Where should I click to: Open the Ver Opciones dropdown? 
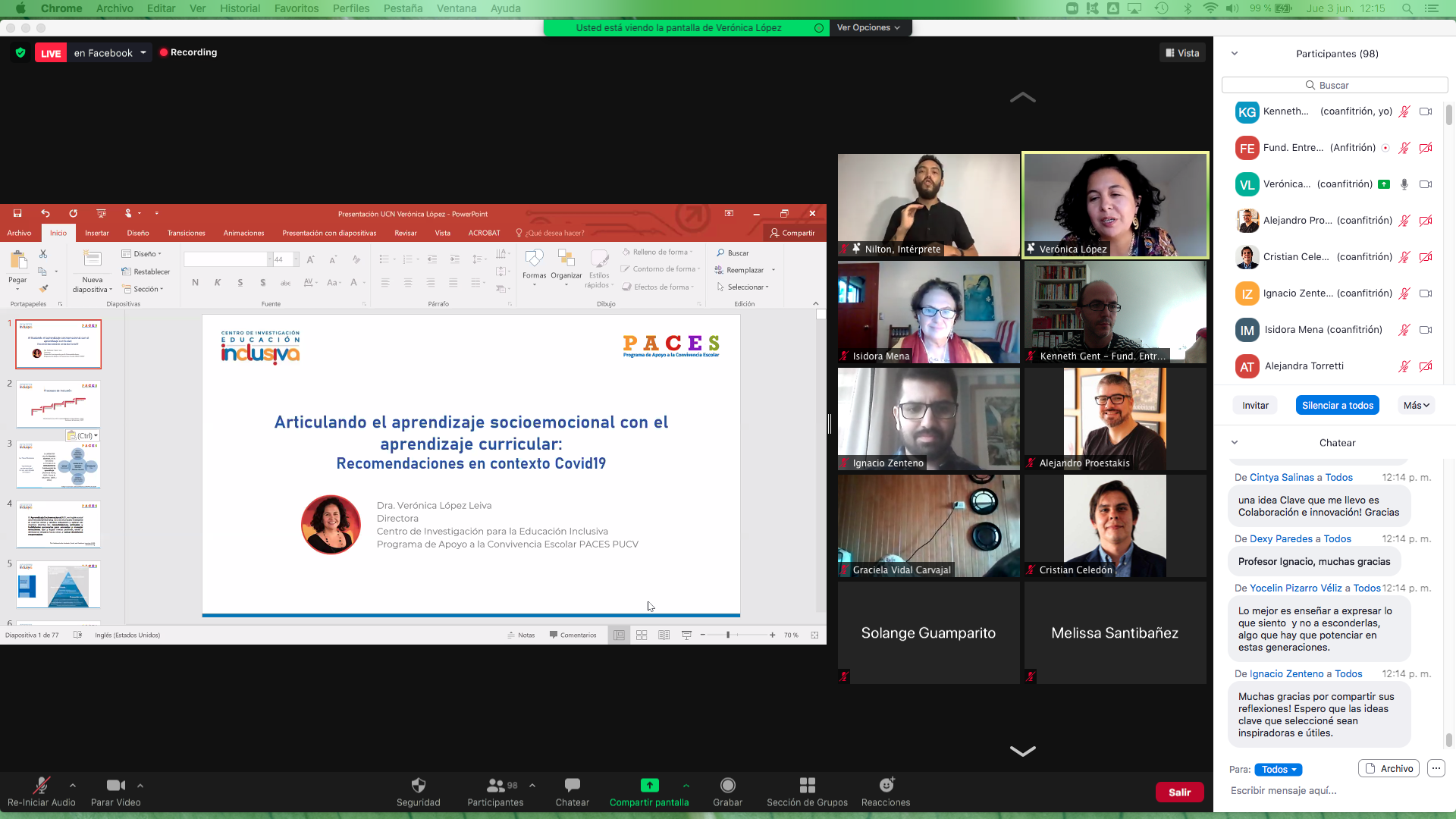point(869,27)
